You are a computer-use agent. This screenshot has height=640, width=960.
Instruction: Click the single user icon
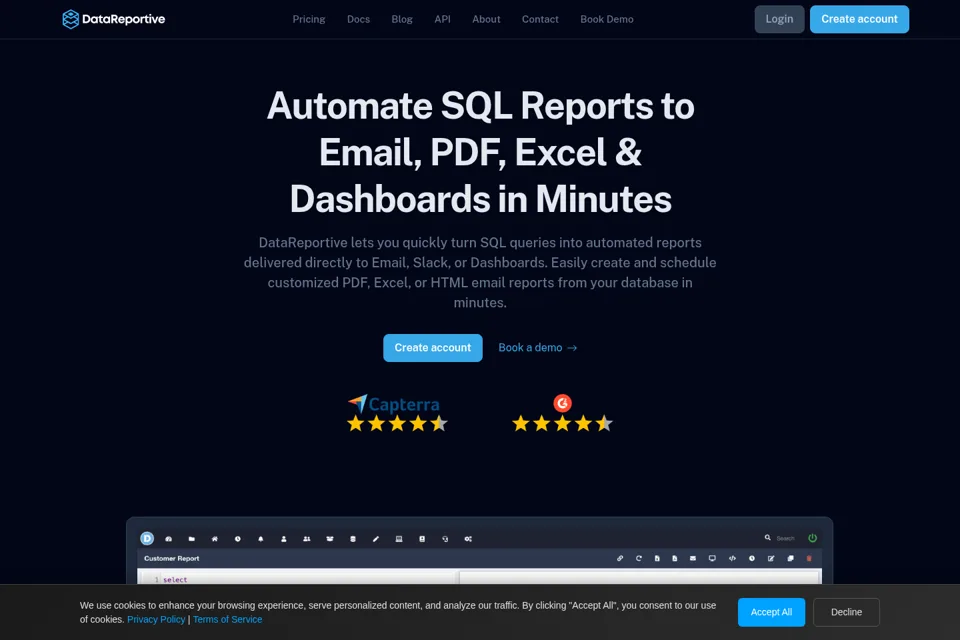pyautogui.click(x=283, y=539)
